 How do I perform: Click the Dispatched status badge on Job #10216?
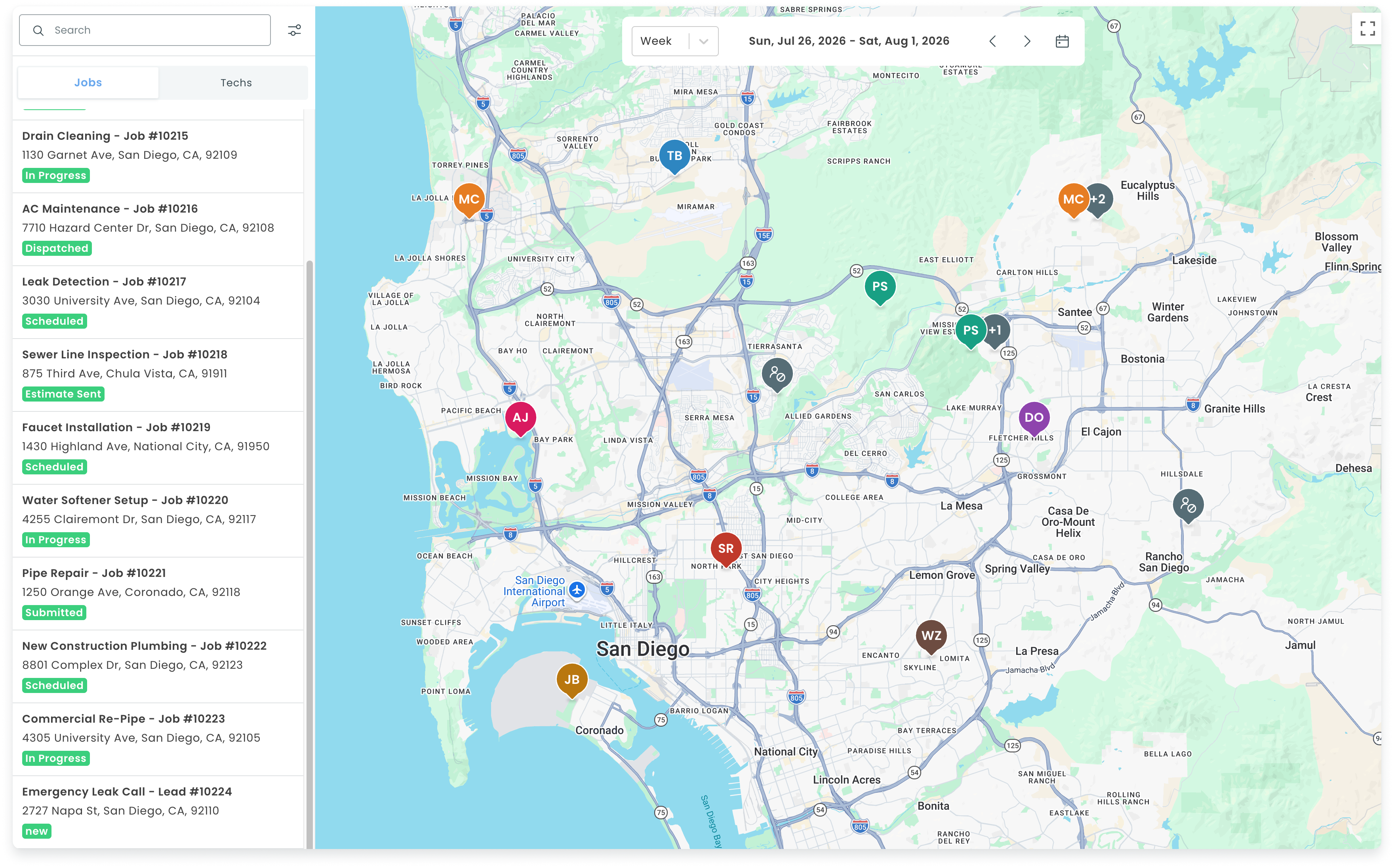[x=57, y=249]
